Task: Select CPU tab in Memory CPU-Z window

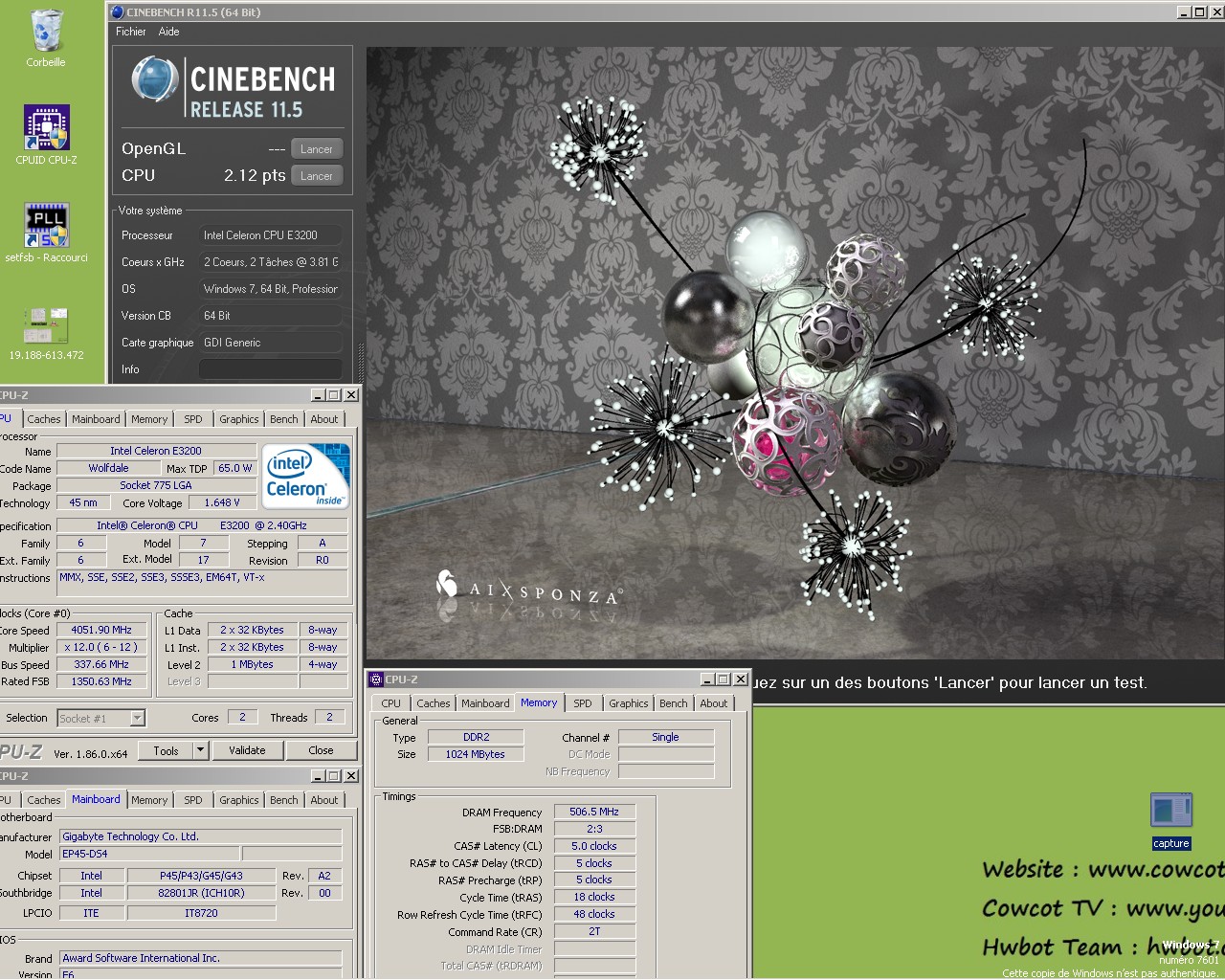Action: [x=391, y=703]
